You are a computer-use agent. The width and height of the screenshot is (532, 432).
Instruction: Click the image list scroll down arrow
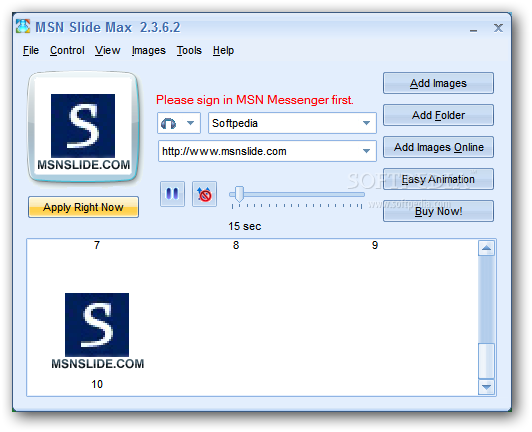[x=486, y=387]
